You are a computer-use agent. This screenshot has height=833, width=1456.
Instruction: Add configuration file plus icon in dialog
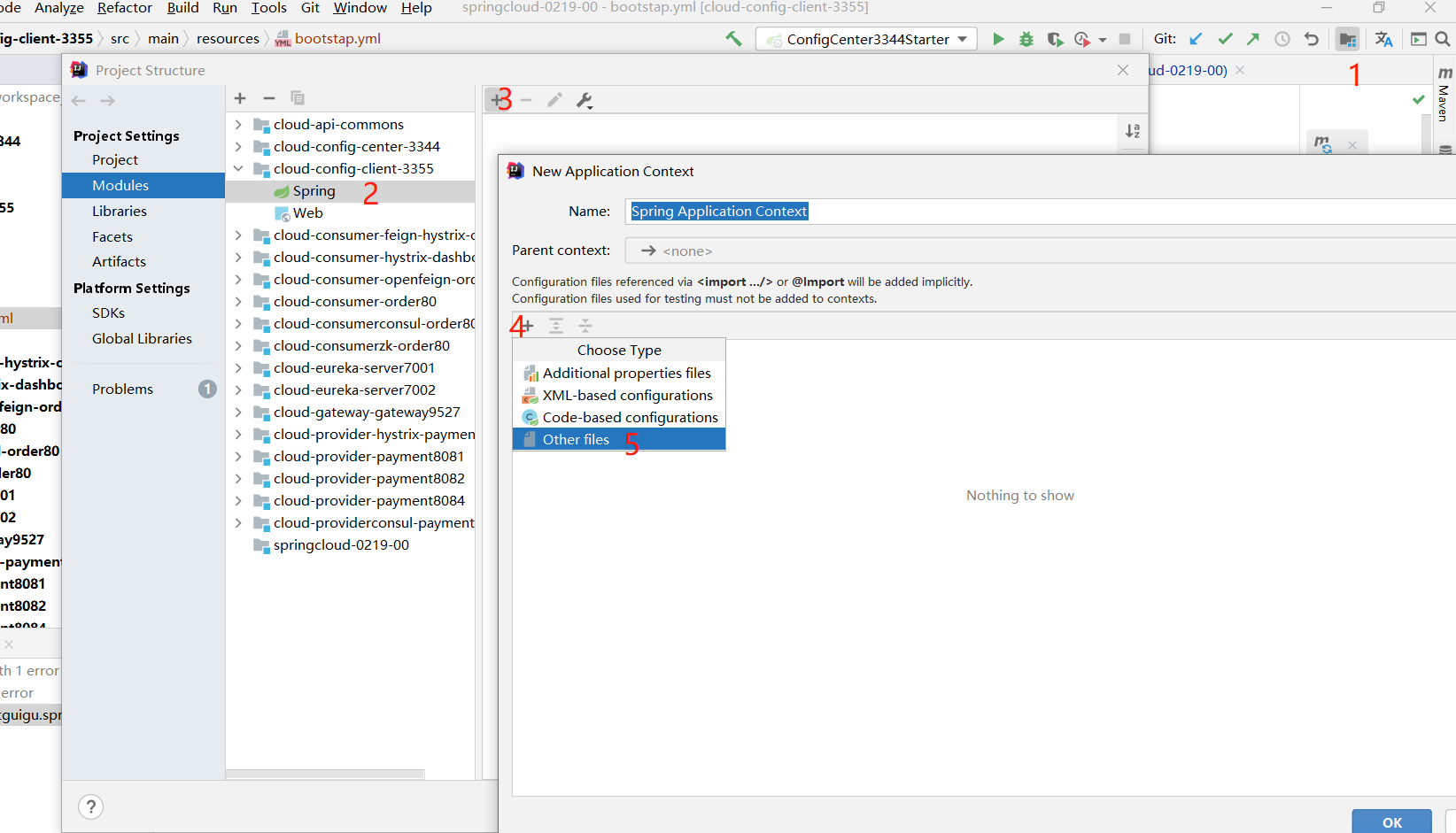(x=526, y=326)
